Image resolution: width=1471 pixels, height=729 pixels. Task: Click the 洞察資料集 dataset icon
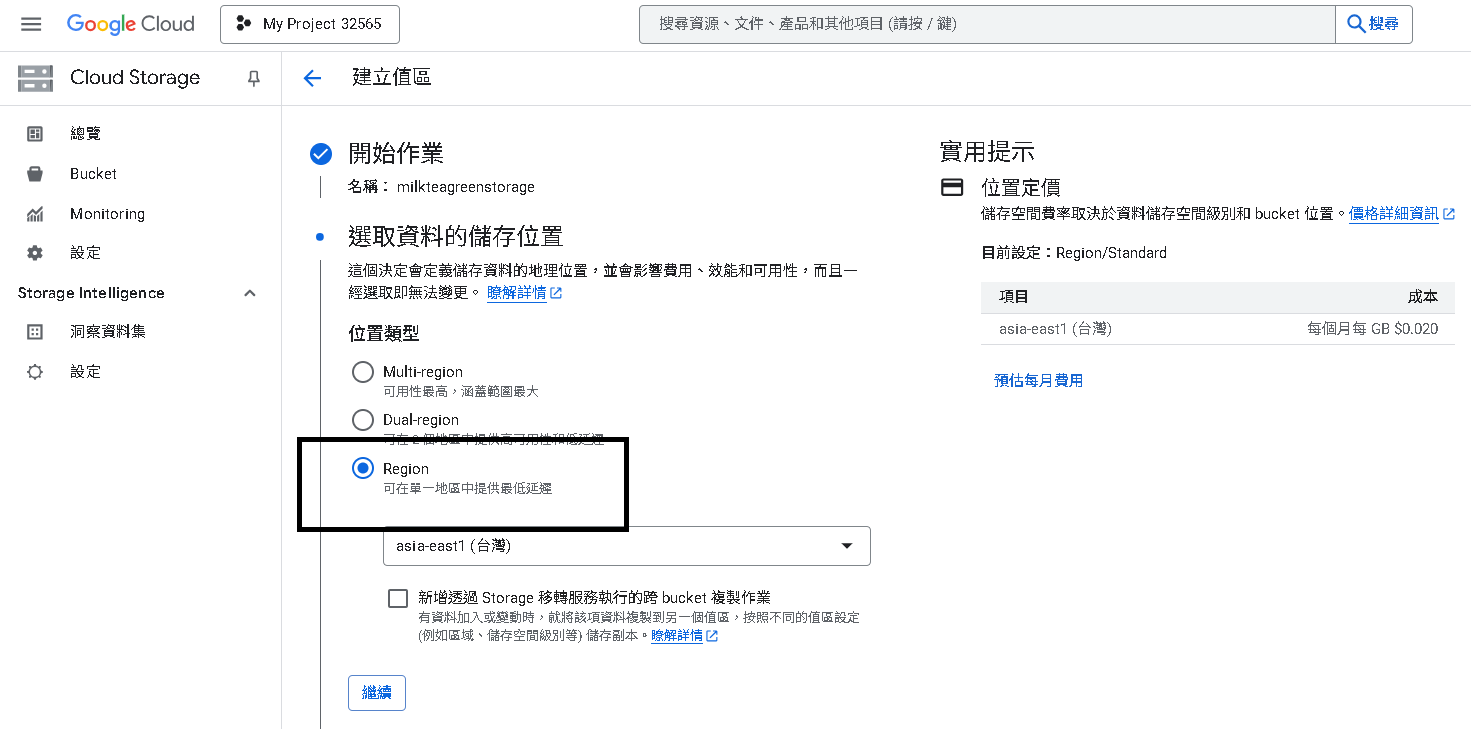(35, 332)
